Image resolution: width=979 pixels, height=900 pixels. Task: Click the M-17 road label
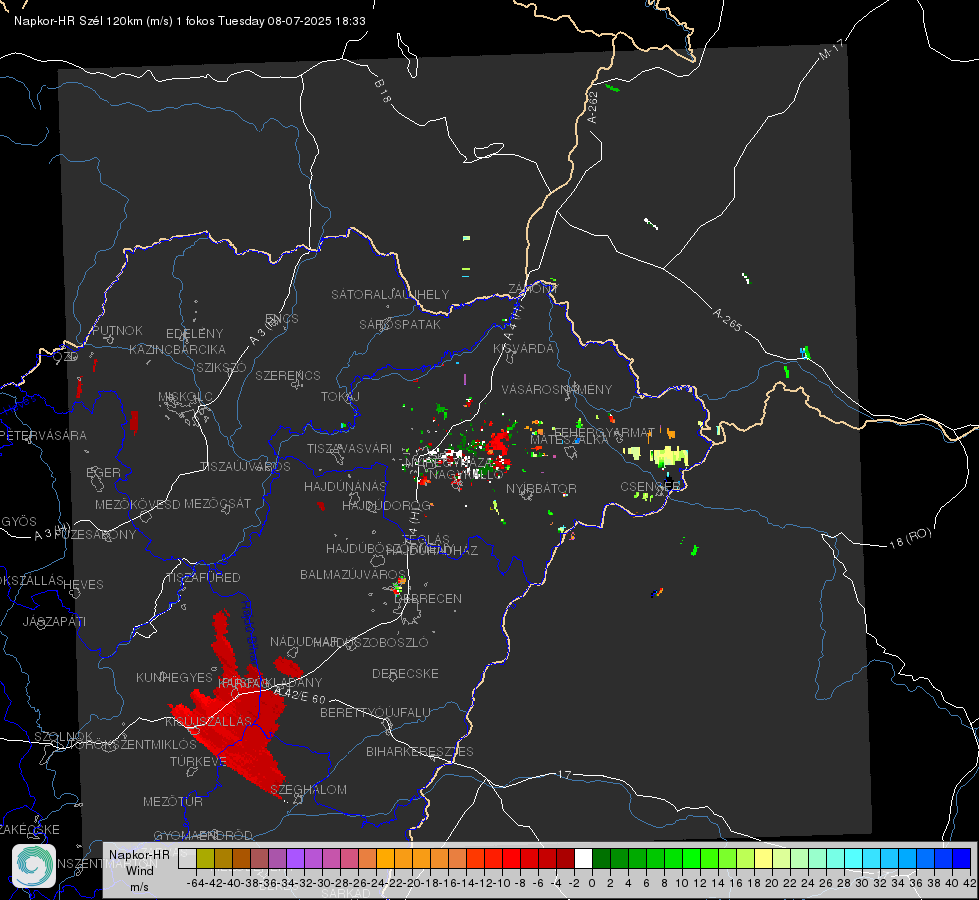(x=831, y=49)
